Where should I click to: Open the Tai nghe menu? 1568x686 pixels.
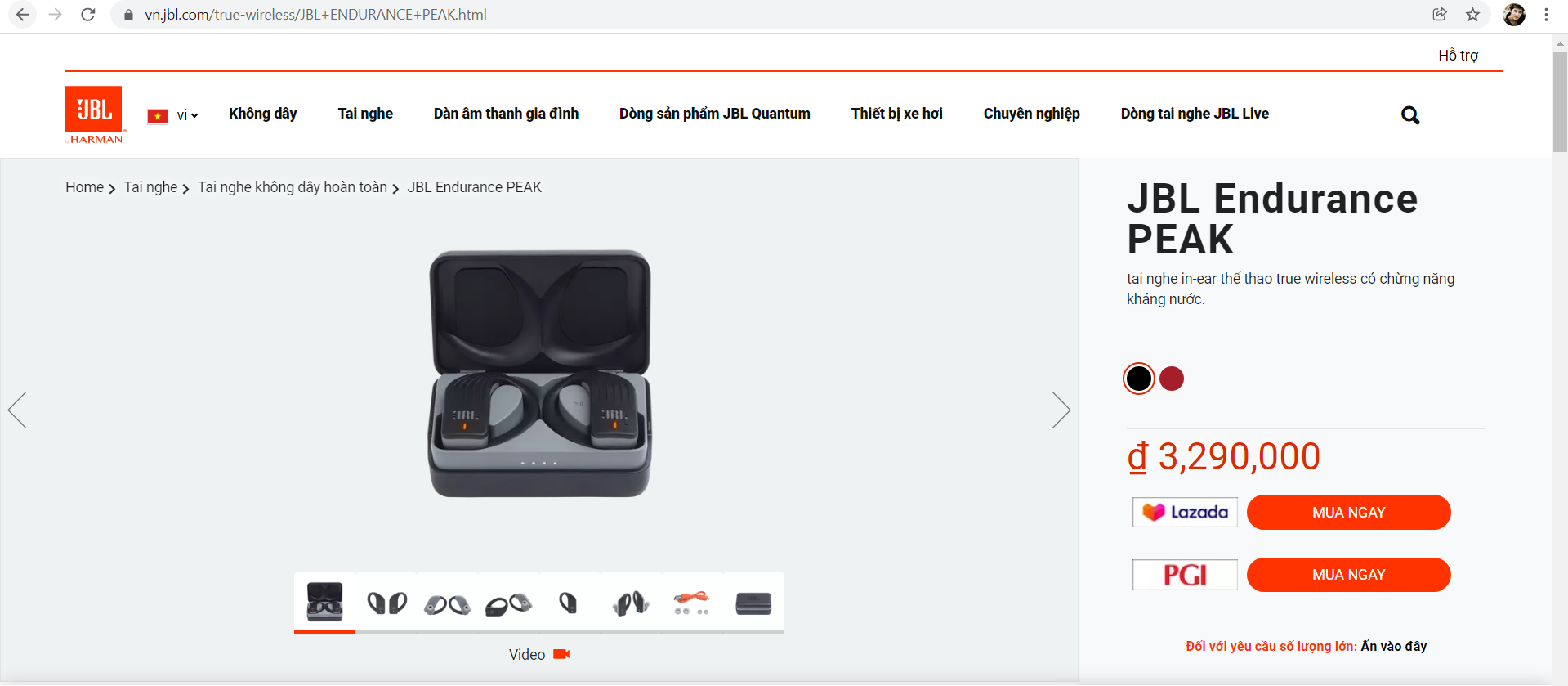tap(365, 114)
